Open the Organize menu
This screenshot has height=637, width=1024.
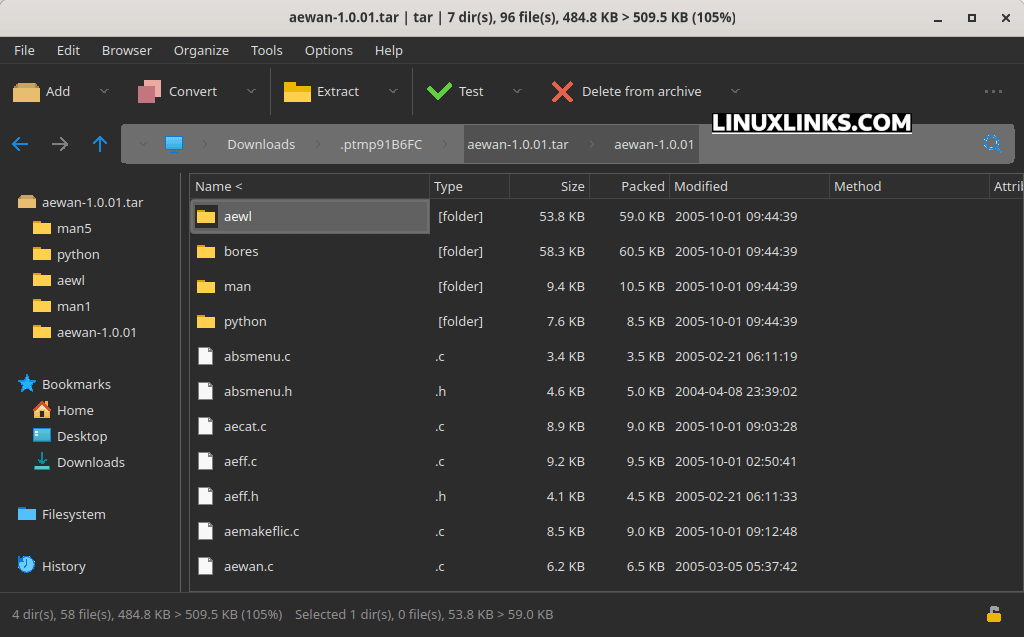201,50
